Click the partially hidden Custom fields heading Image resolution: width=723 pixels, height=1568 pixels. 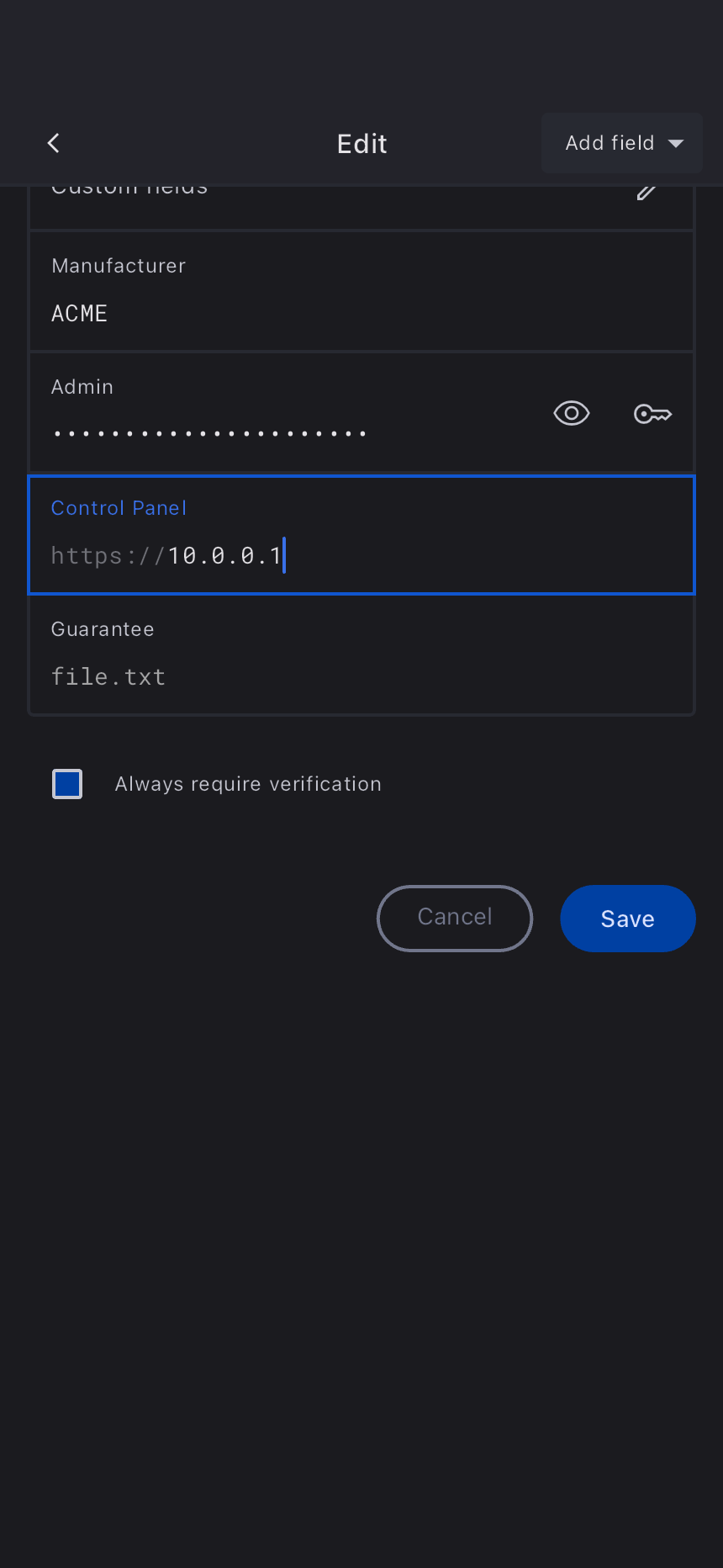pos(129,190)
